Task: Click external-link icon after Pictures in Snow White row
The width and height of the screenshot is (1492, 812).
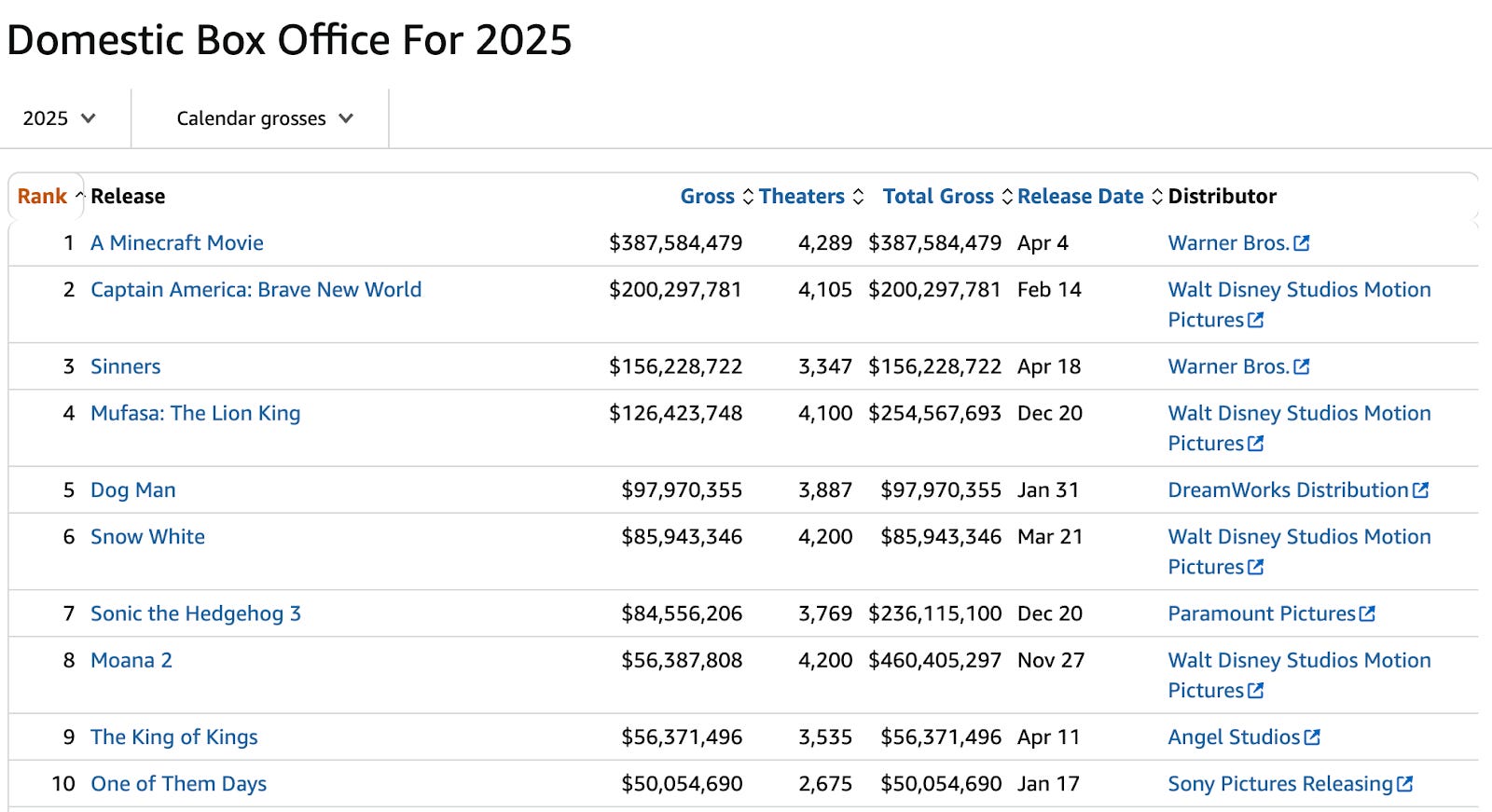Action: click(1256, 567)
